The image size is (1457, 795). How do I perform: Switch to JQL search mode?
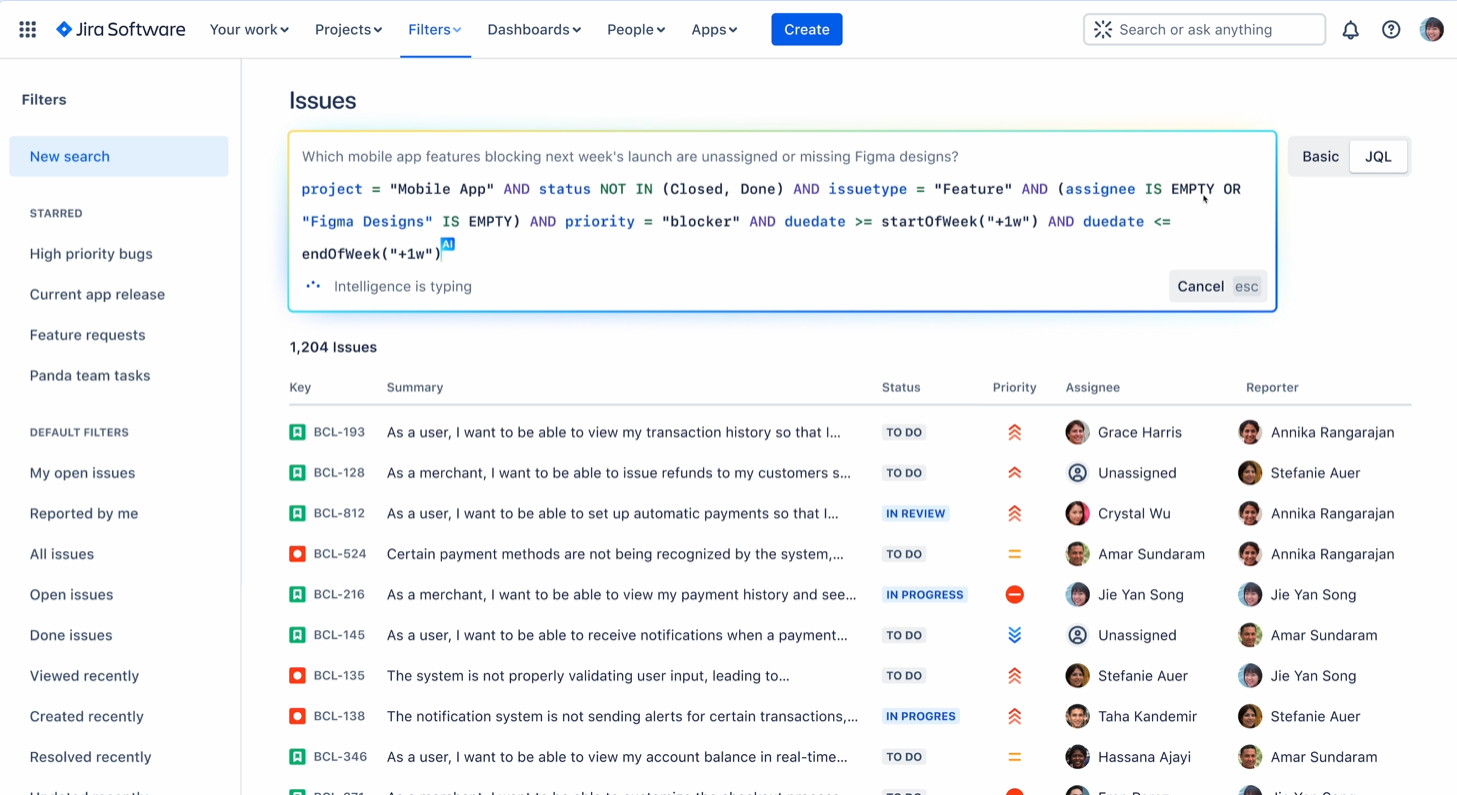(1378, 157)
